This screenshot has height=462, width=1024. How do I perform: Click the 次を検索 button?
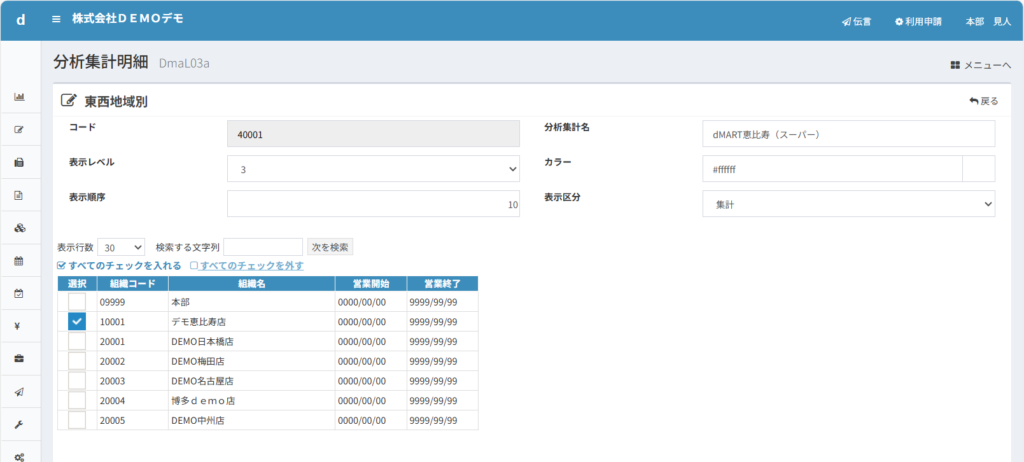coord(330,247)
